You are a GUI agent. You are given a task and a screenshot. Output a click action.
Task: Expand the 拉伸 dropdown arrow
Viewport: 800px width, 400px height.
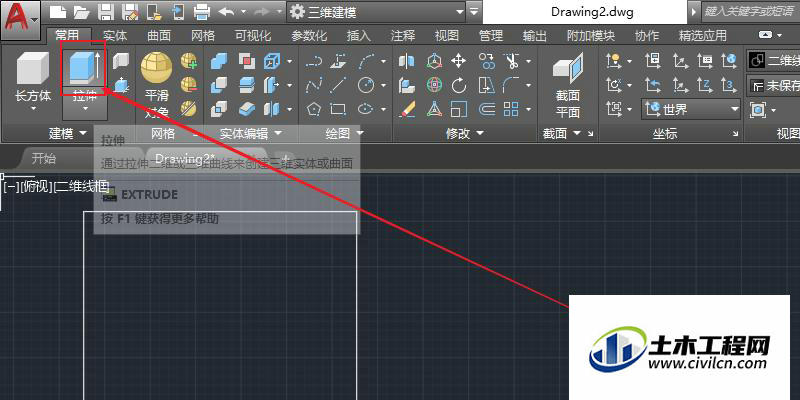[85, 109]
